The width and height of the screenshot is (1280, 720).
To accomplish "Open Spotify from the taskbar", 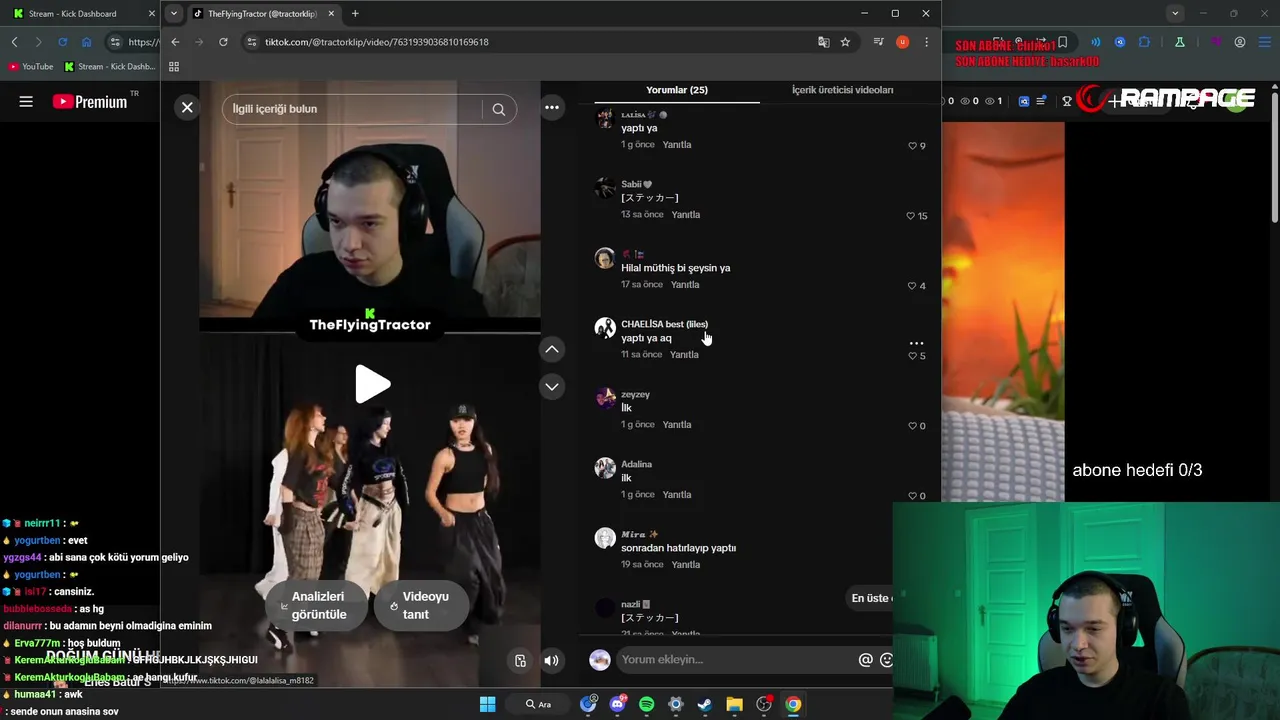I will tap(646, 704).
